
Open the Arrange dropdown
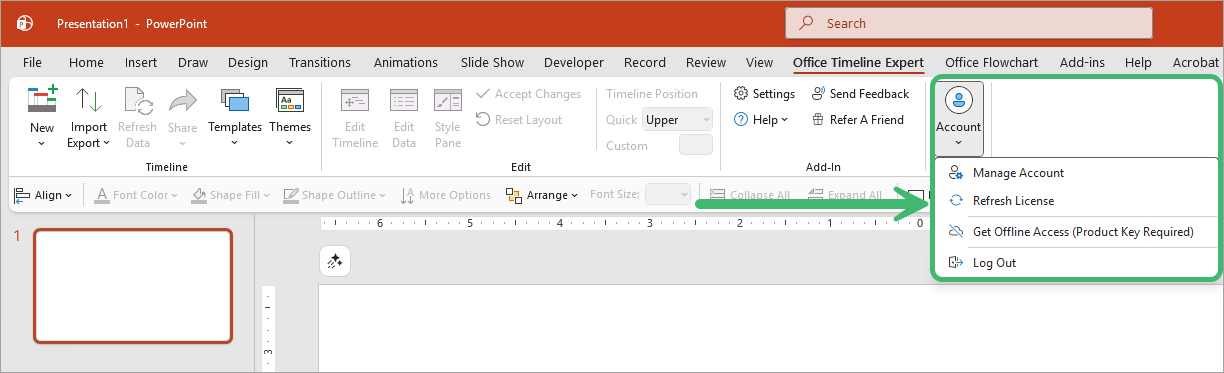541,195
